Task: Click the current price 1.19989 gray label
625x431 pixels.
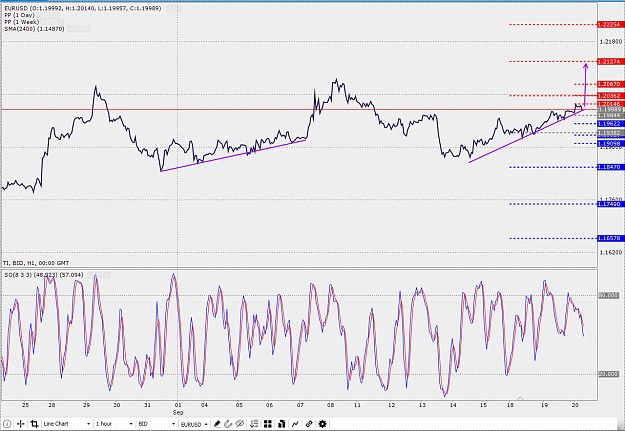Action: [610, 109]
